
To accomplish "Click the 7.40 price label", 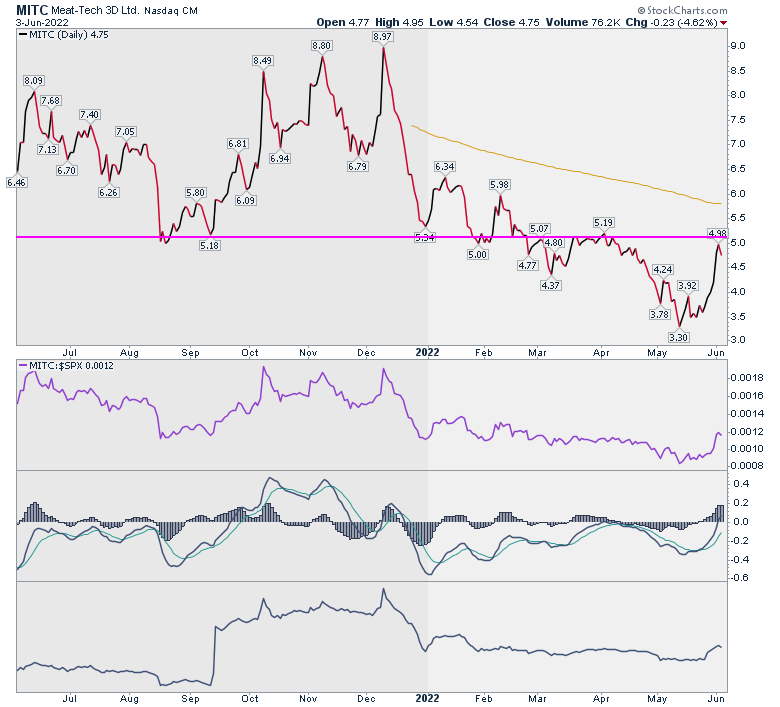I will tap(89, 114).
